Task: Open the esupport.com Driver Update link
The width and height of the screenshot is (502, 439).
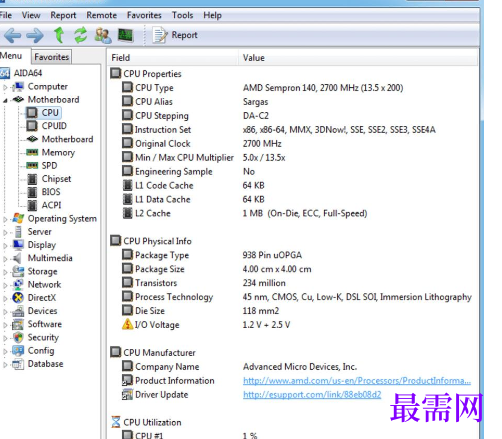Action: coord(312,395)
